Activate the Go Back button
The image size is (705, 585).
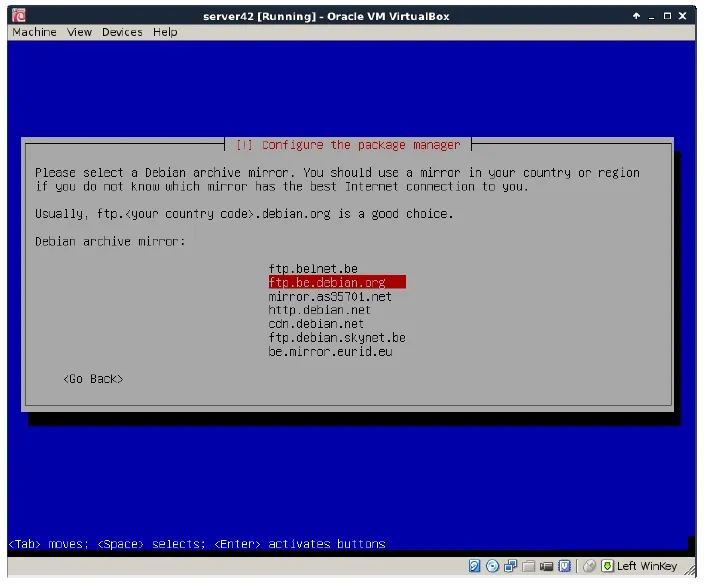click(x=93, y=379)
